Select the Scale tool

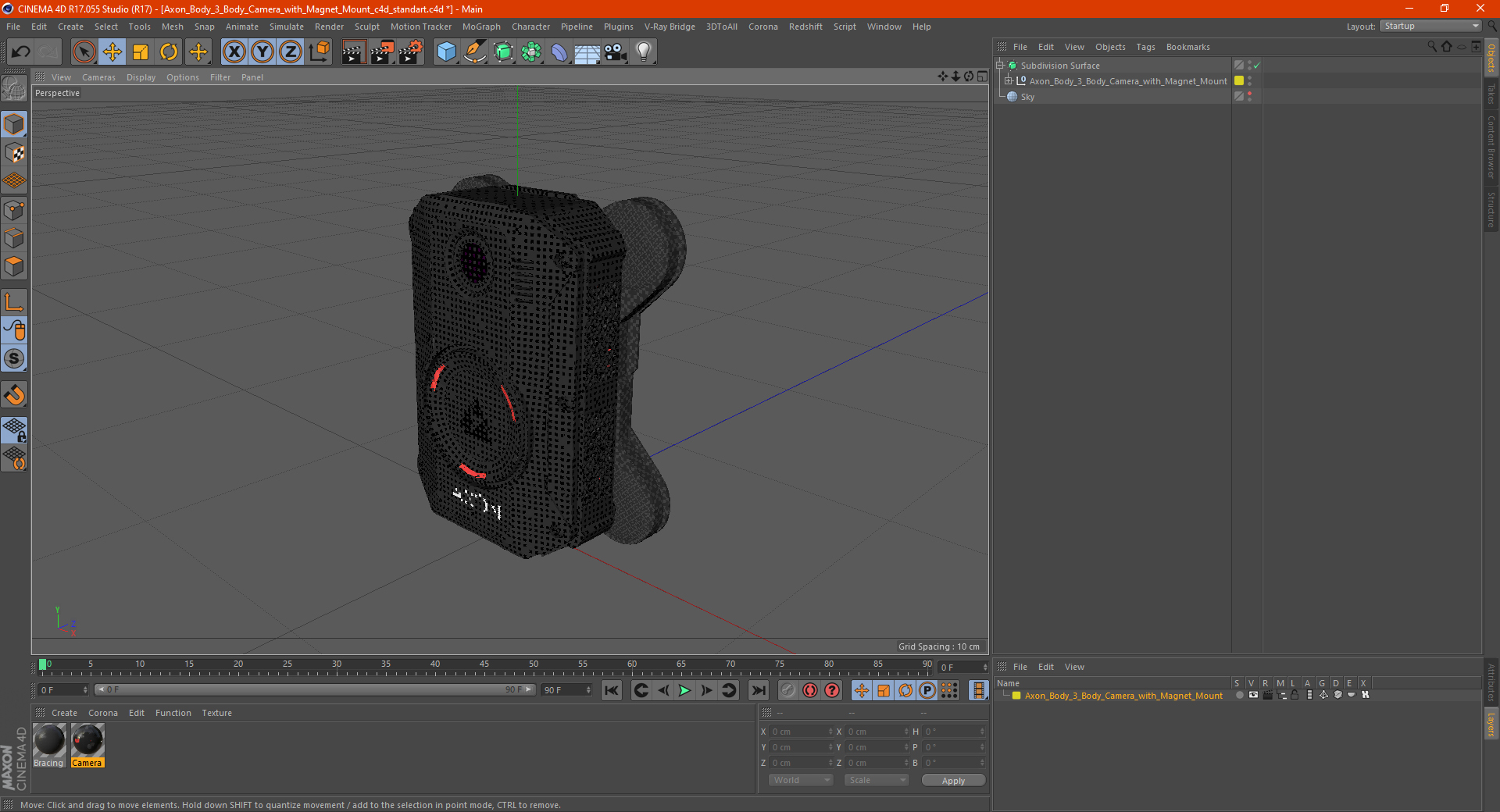click(x=141, y=52)
